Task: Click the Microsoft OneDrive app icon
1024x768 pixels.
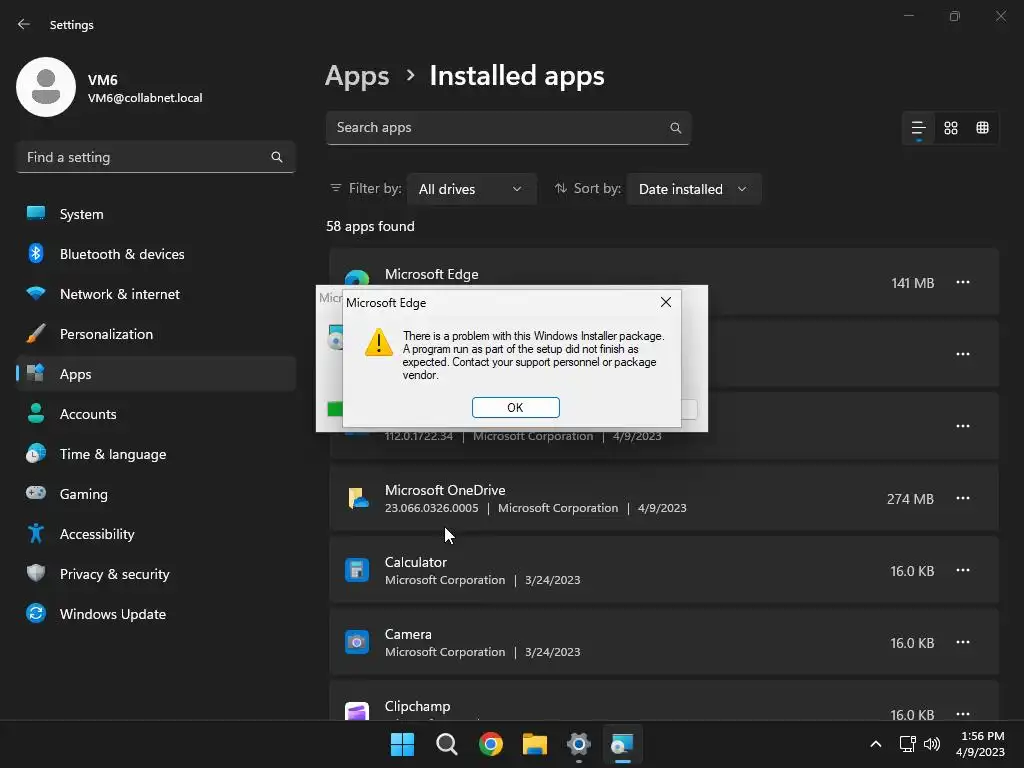Action: coord(357,498)
